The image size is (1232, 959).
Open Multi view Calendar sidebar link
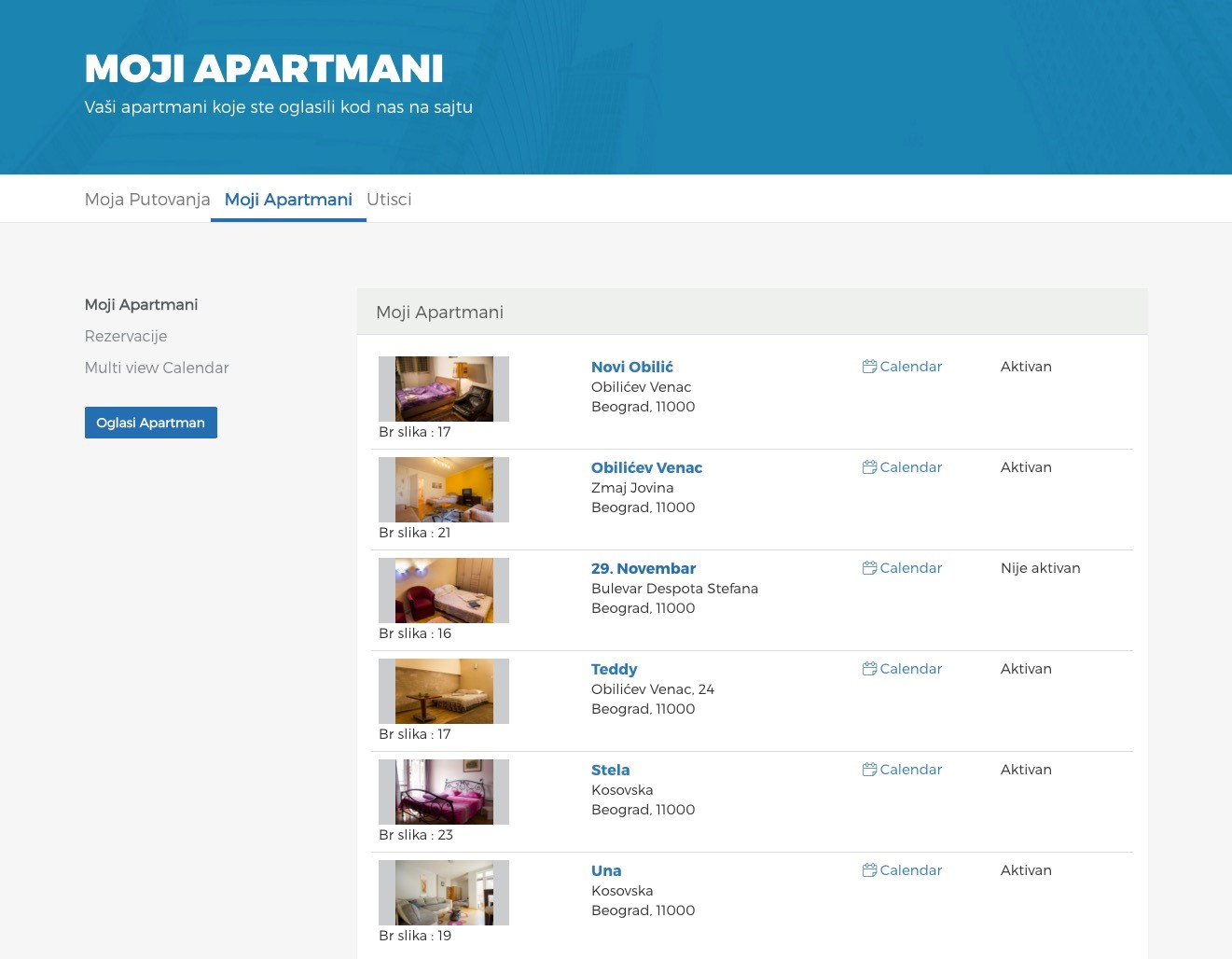pos(157,368)
